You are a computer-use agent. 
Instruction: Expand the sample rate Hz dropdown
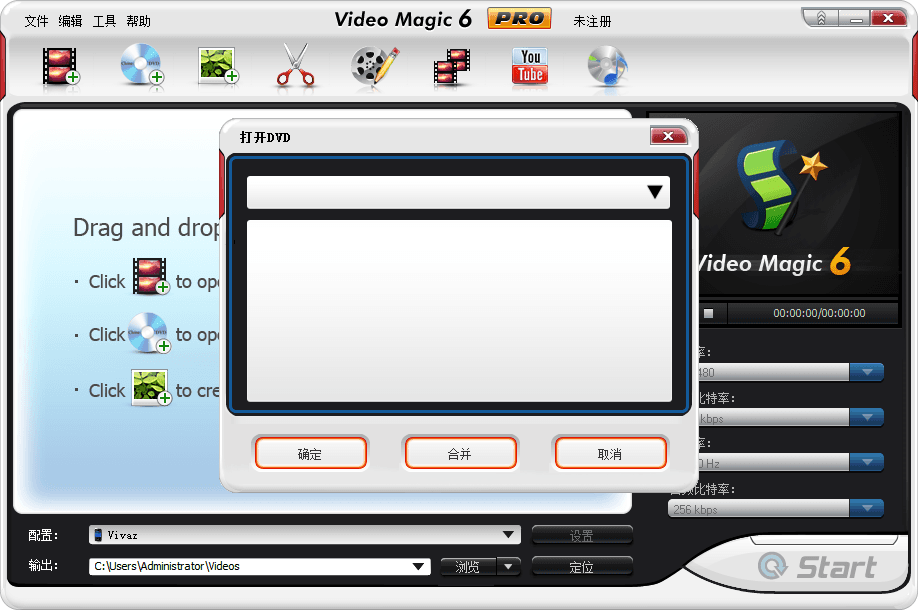[866, 462]
